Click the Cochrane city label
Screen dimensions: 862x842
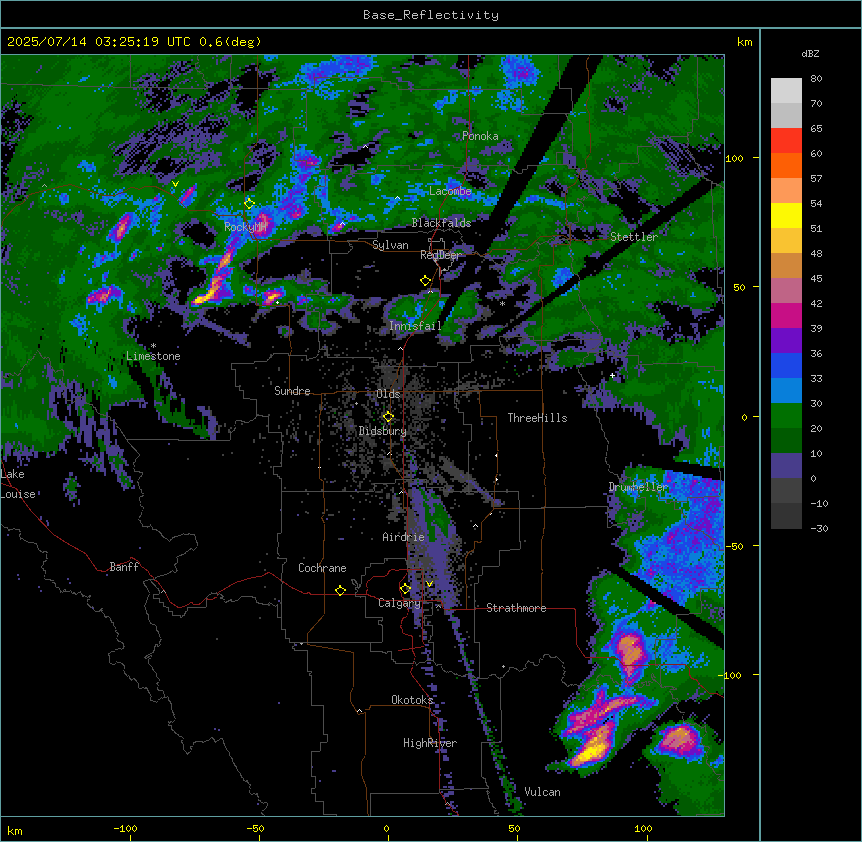coord(322,568)
